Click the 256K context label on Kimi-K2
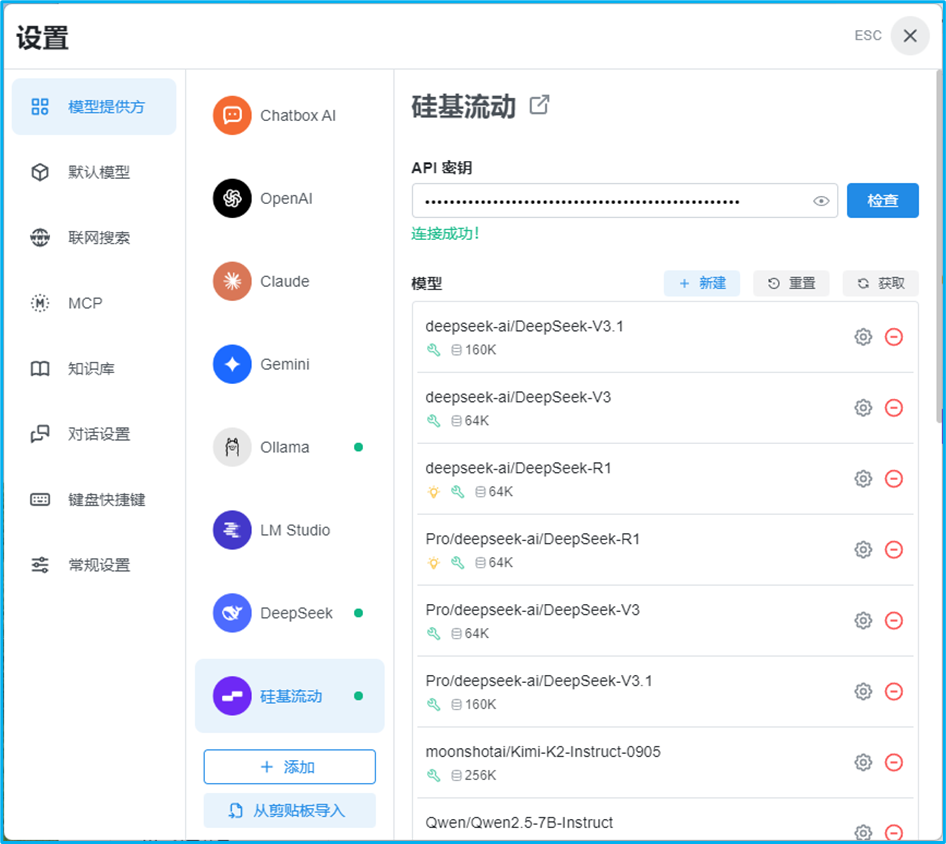Viewport: 946px width, 844px height. (x=480, y=775)
